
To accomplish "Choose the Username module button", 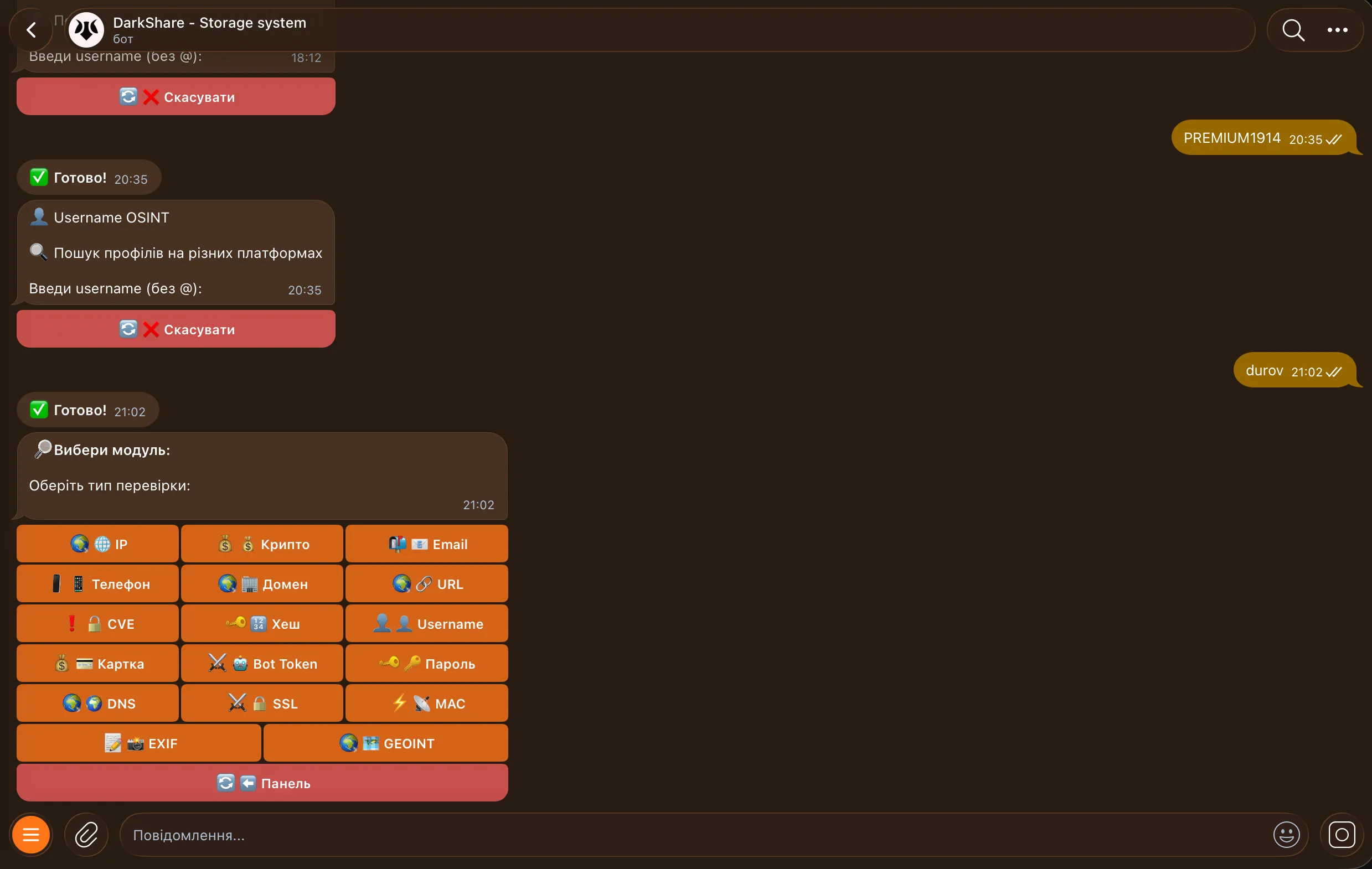I will pos(427,624).
